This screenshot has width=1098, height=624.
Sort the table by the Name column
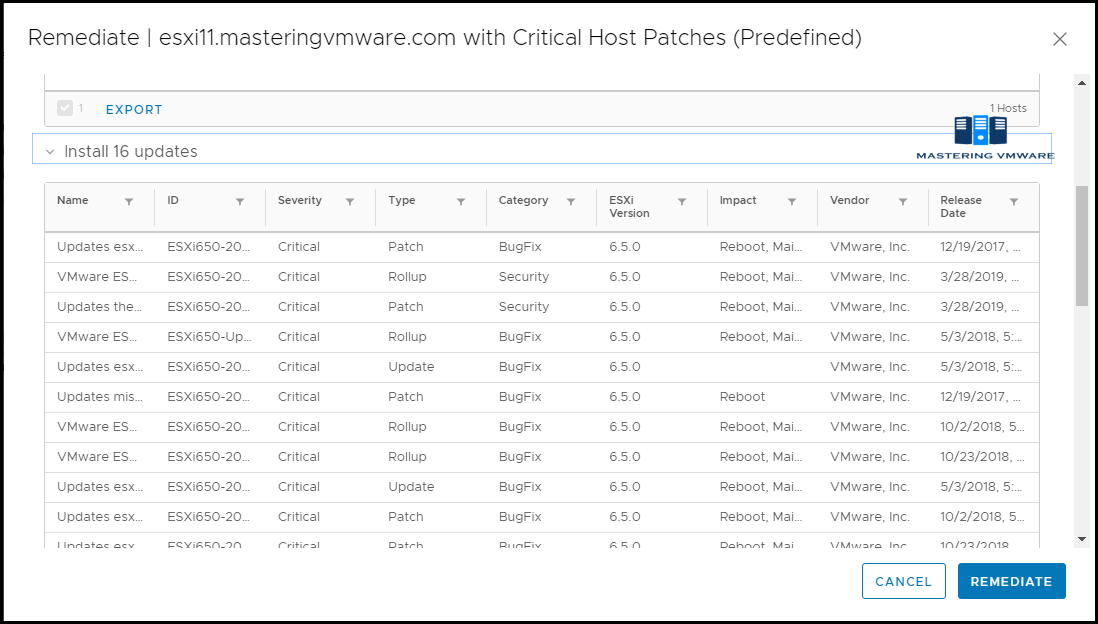click(x=73, y=199)
